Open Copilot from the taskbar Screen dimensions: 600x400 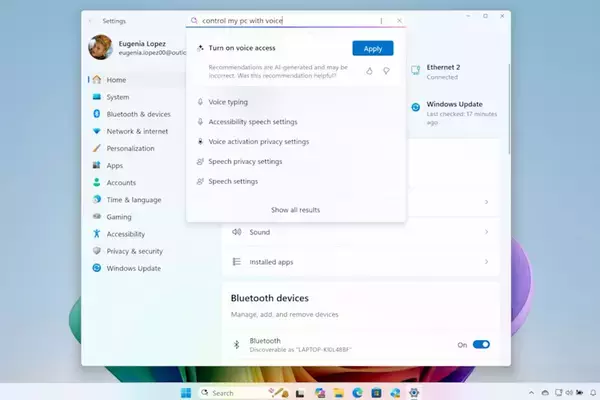(320, 393)
